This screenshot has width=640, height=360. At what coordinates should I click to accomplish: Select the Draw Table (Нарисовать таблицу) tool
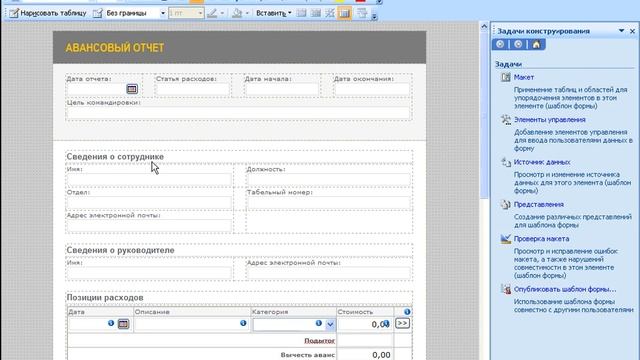point(48,13)
